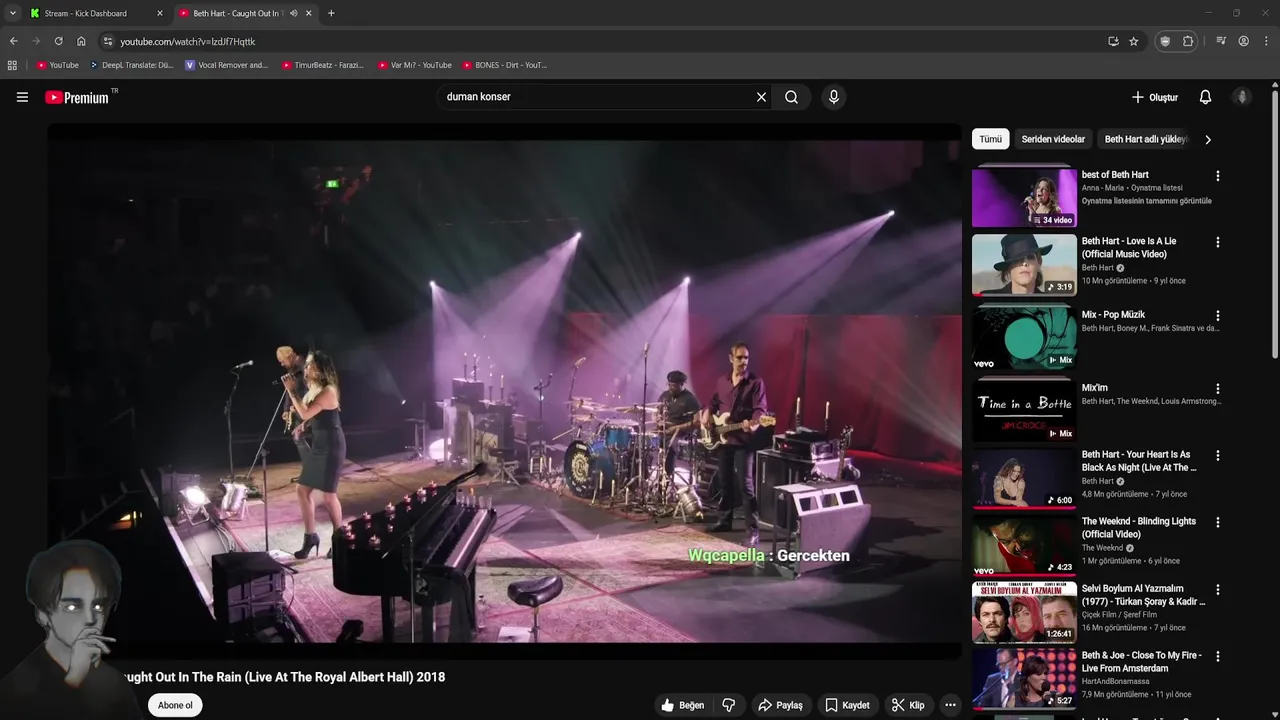The height and width of the screenshot is (720, 1280).
Task: Like the video with Beğen button
Action: pos(682,705)
